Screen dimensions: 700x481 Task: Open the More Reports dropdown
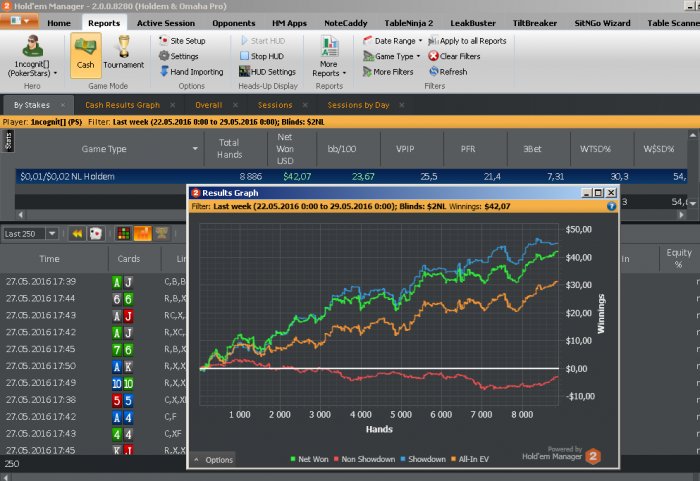329,57
